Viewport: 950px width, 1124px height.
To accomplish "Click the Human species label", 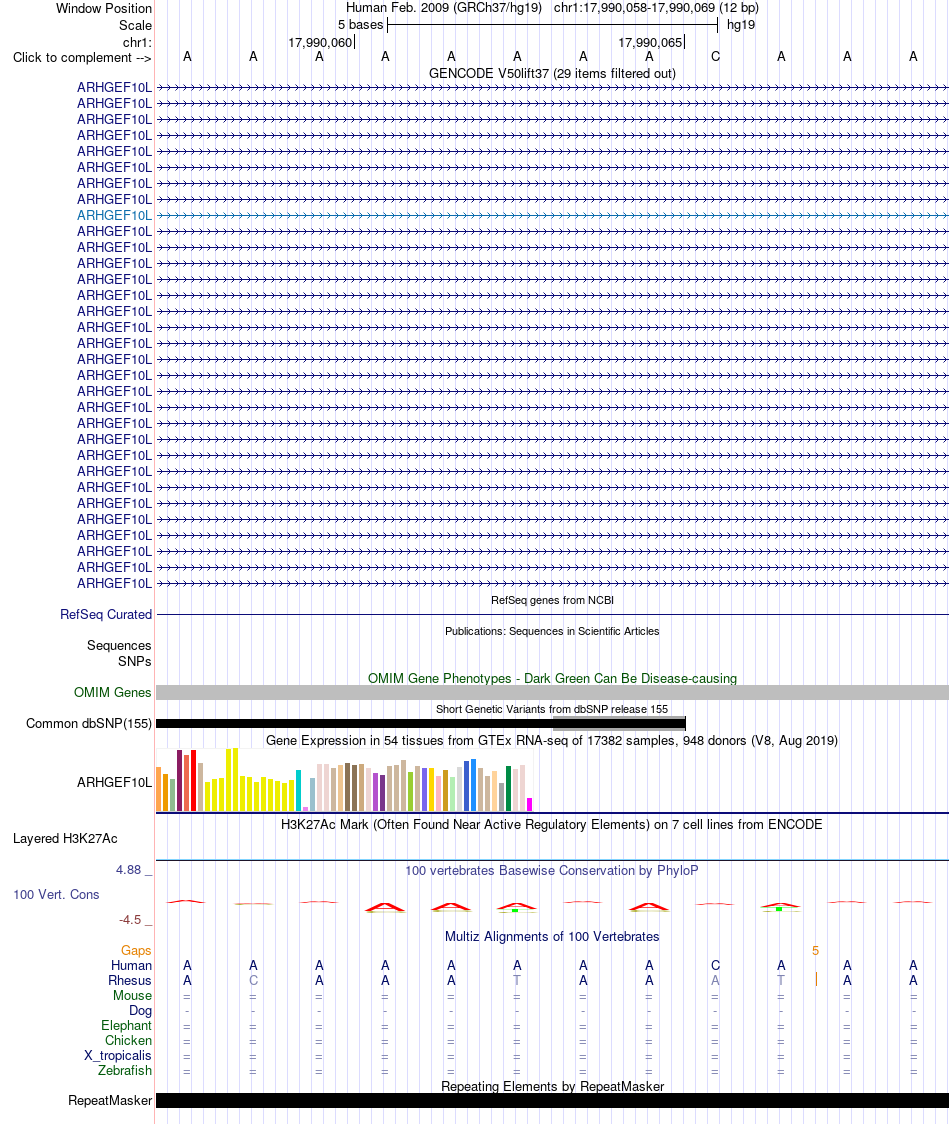I will coord(131,966).
